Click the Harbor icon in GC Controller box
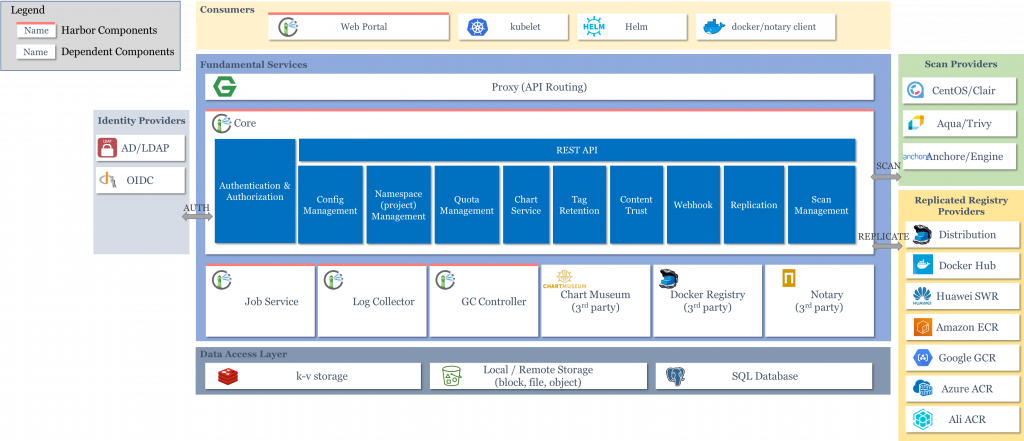The image size is (1024, 441). (446, 280)
